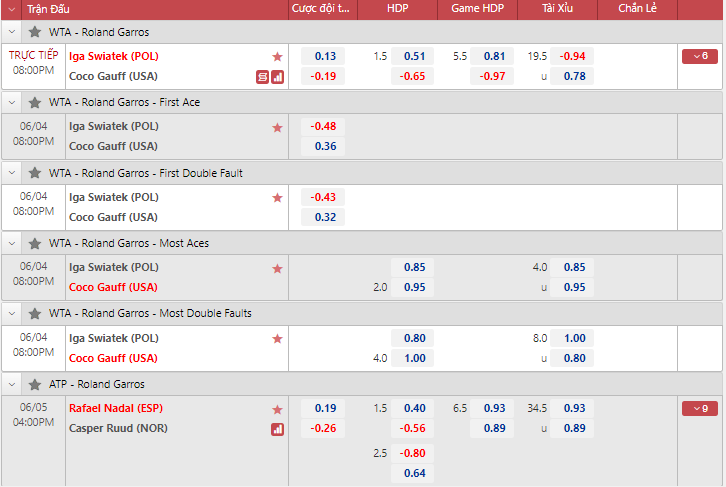Choose under odds 0.78 for Swiatek match
Viewport: 726px width, 487px height.
click(x=572, y=76)
